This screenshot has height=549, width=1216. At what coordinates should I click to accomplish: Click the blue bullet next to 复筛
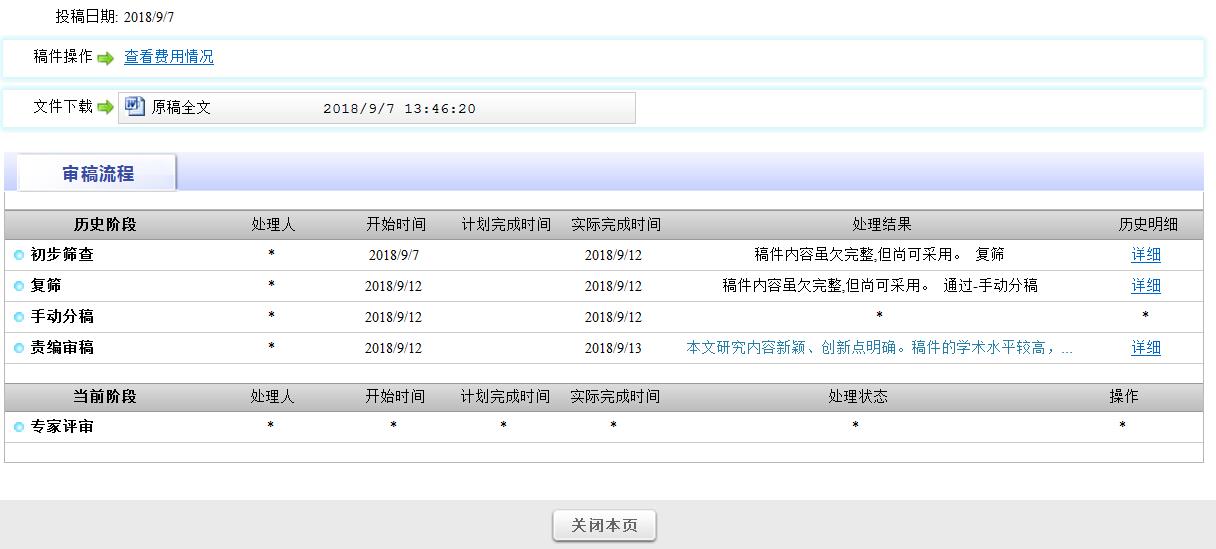(19, 287)
